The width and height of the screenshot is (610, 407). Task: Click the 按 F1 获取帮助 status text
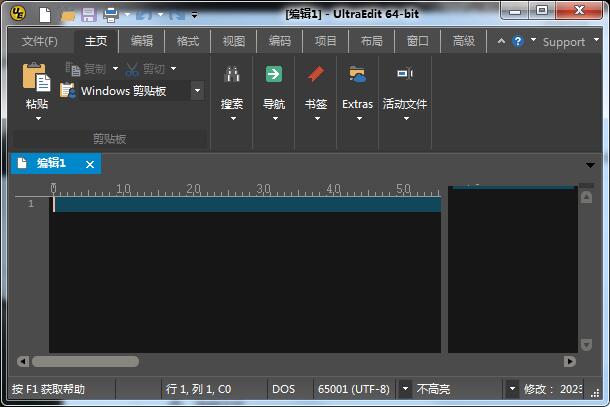click(x=48, y=389)
